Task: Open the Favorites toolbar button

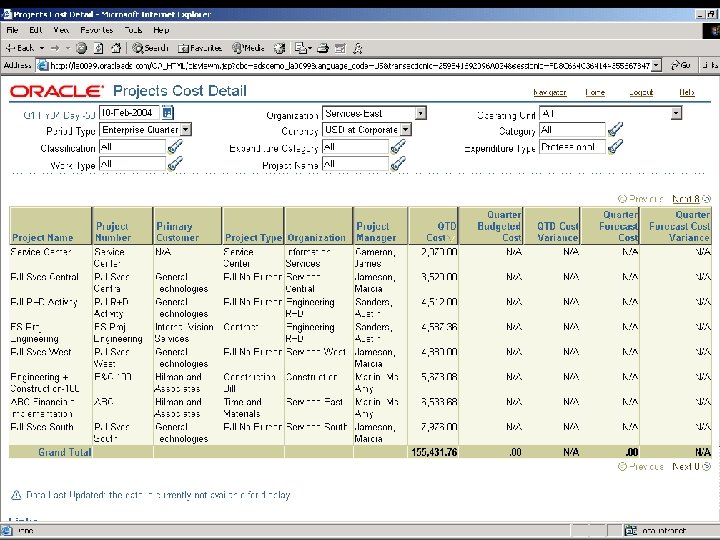Action: coord(200,48)
